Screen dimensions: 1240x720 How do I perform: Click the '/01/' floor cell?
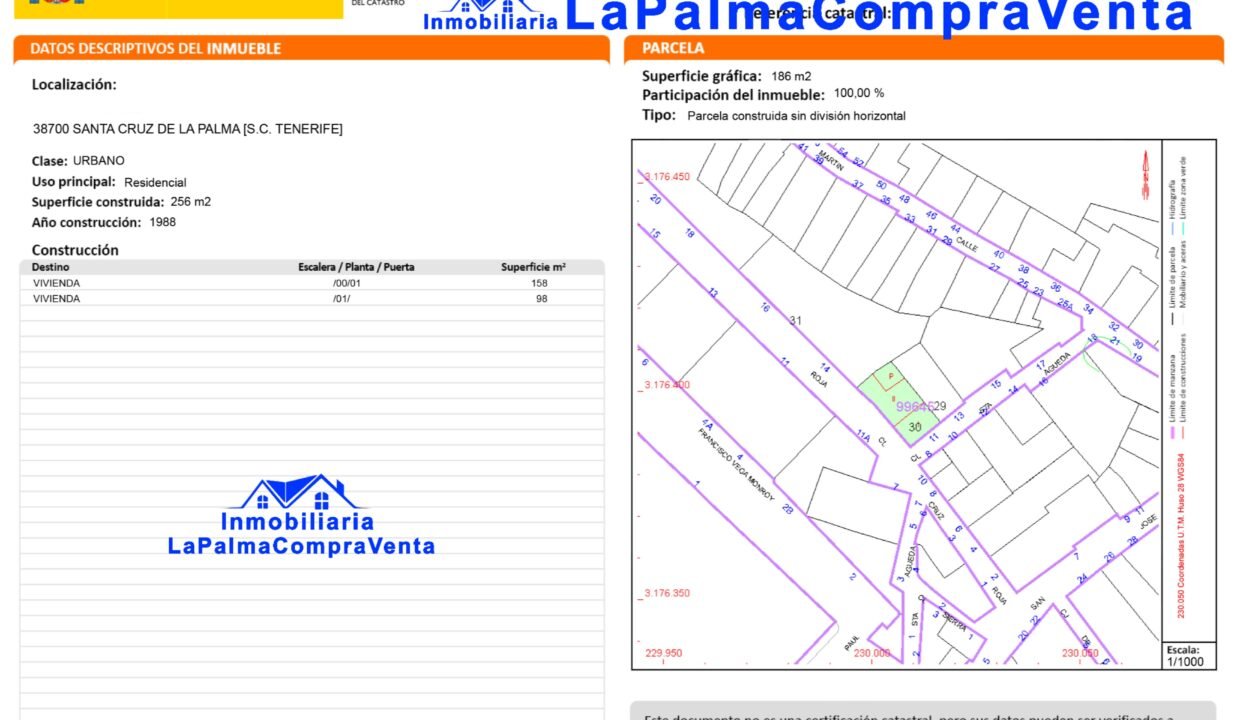(x=341, y=298)
